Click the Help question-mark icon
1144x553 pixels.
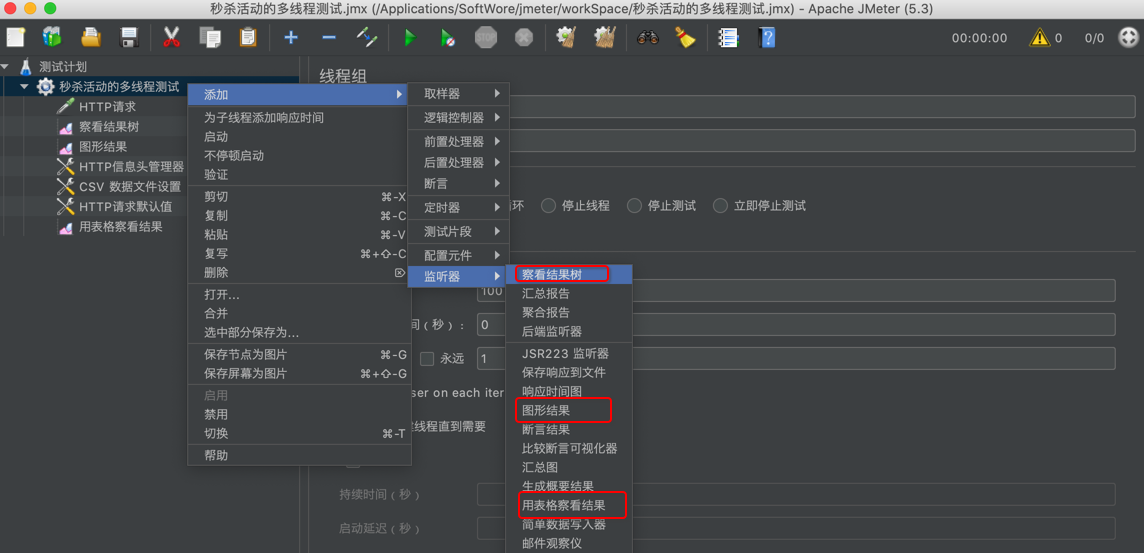pyautogui.click(x=766, y=36)
